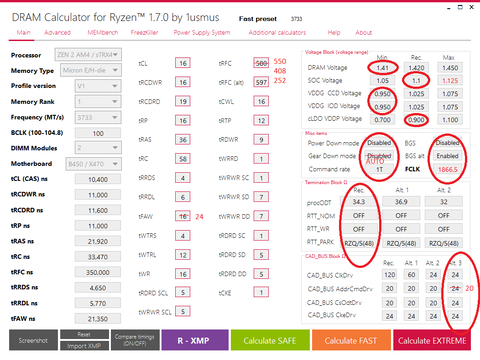Click Calculate SAFE
Viewport: 480px width, 360px height.
point(270,340)
